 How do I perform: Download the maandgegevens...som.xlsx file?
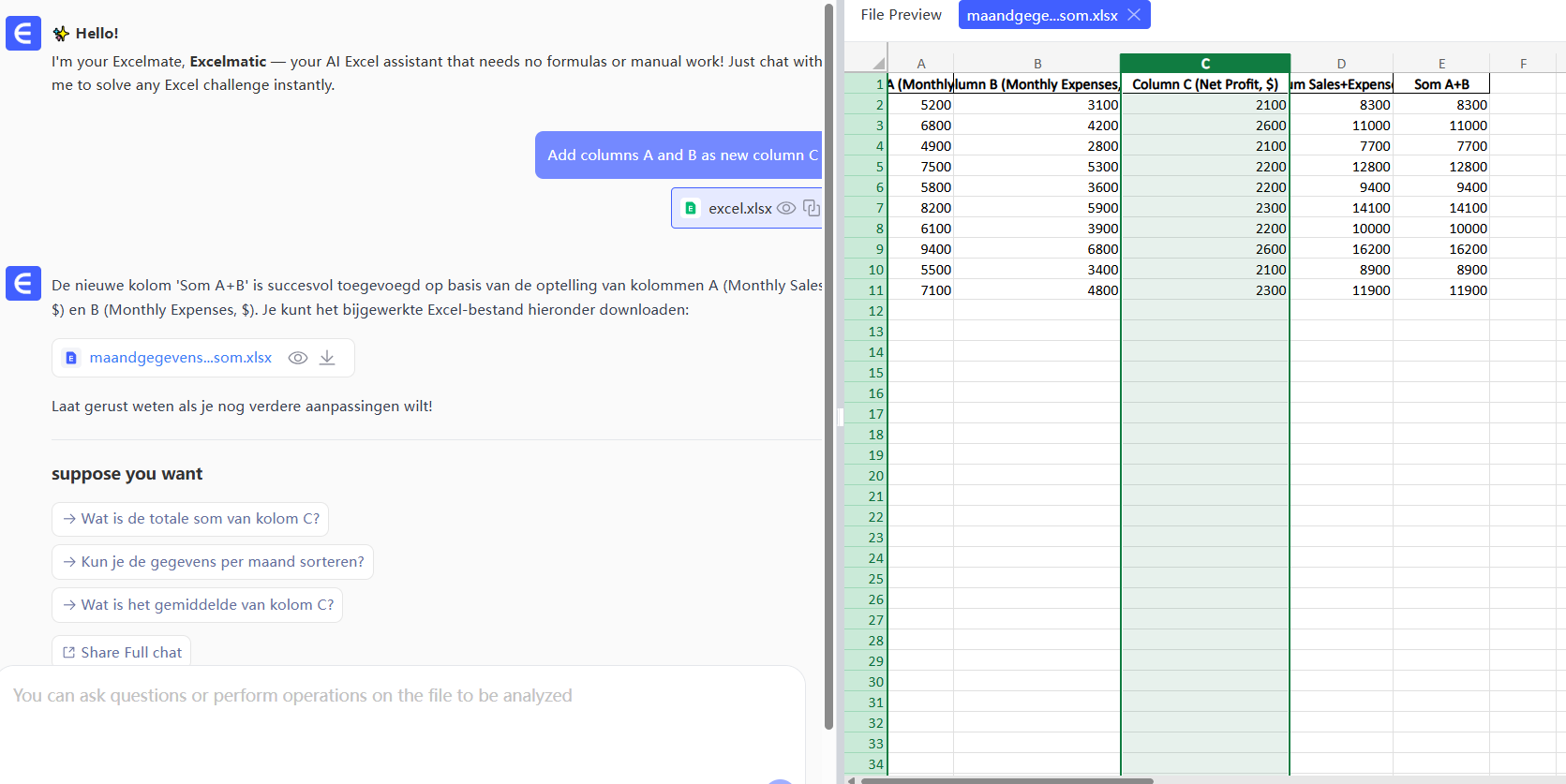[x=327, y=358]
